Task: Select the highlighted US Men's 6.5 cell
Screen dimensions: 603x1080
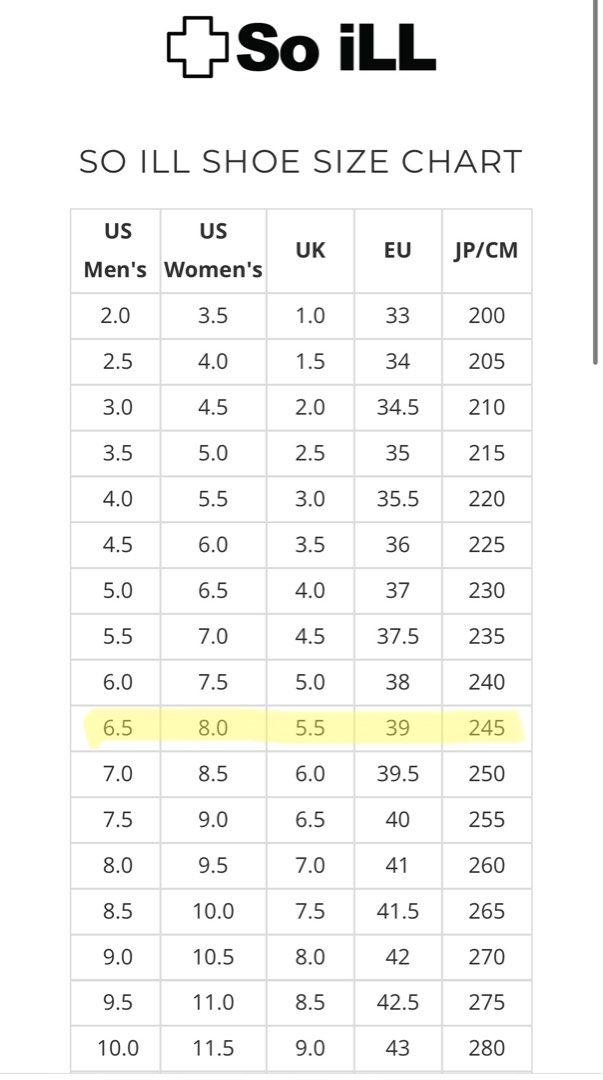Action: 117,728
